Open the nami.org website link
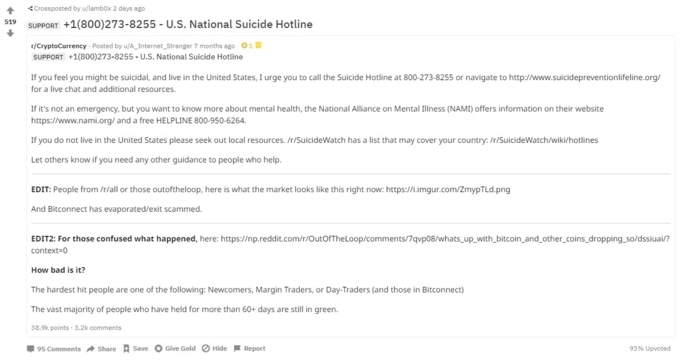This screenshot has height=363, width=680. point(73,121)
